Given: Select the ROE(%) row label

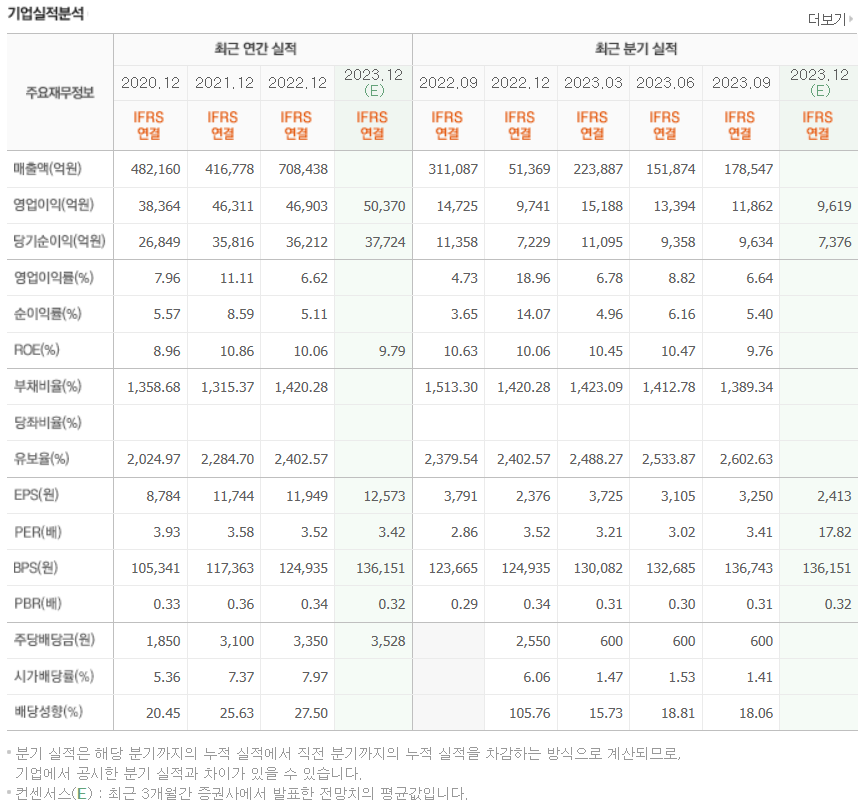Looking at the screenshot, I should coord(36,350).
